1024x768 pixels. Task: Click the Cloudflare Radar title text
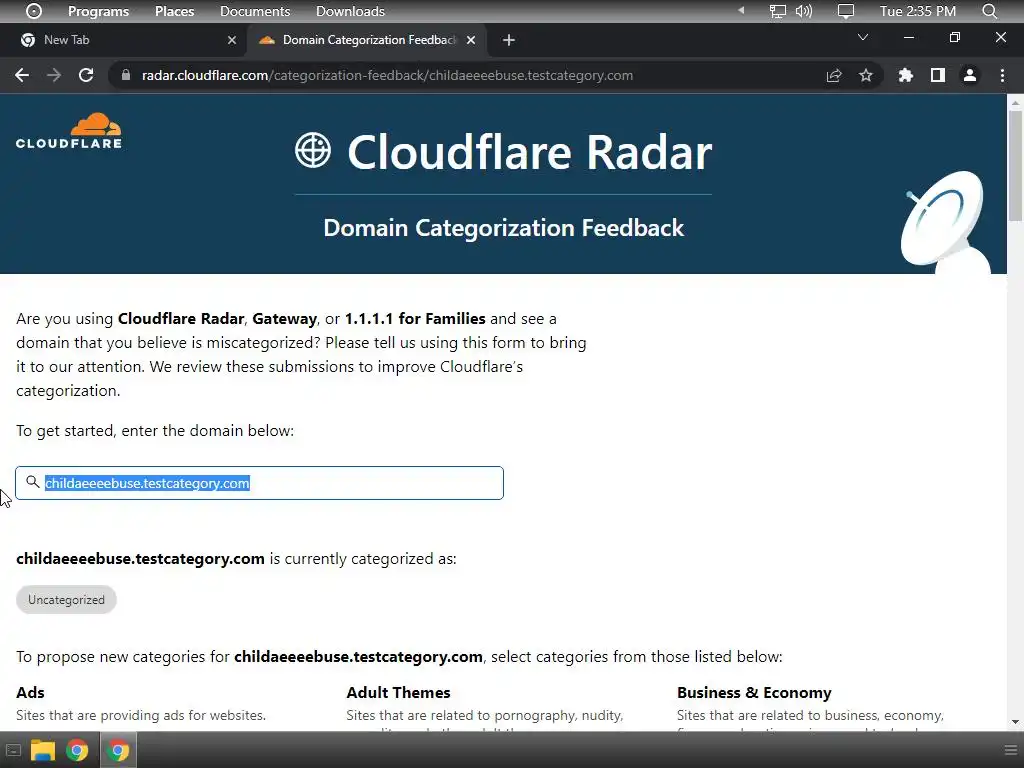point(530,152)
